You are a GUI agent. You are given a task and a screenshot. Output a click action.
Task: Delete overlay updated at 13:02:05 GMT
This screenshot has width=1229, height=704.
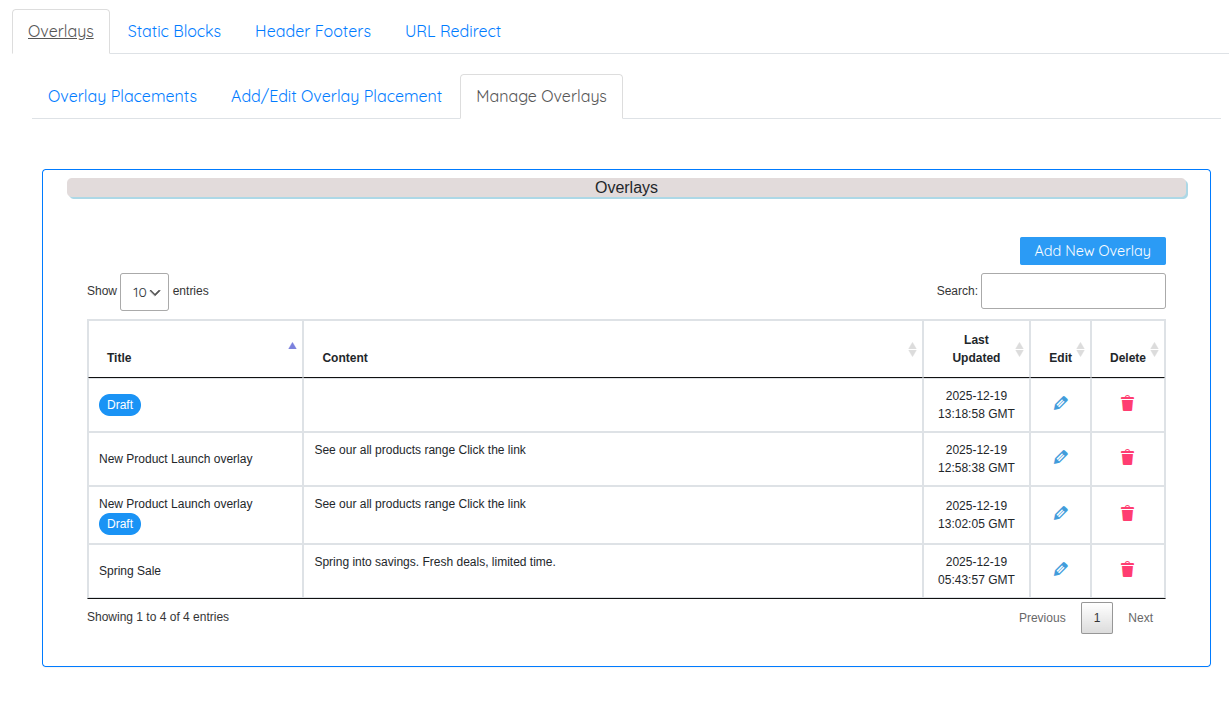point(1127,514)
